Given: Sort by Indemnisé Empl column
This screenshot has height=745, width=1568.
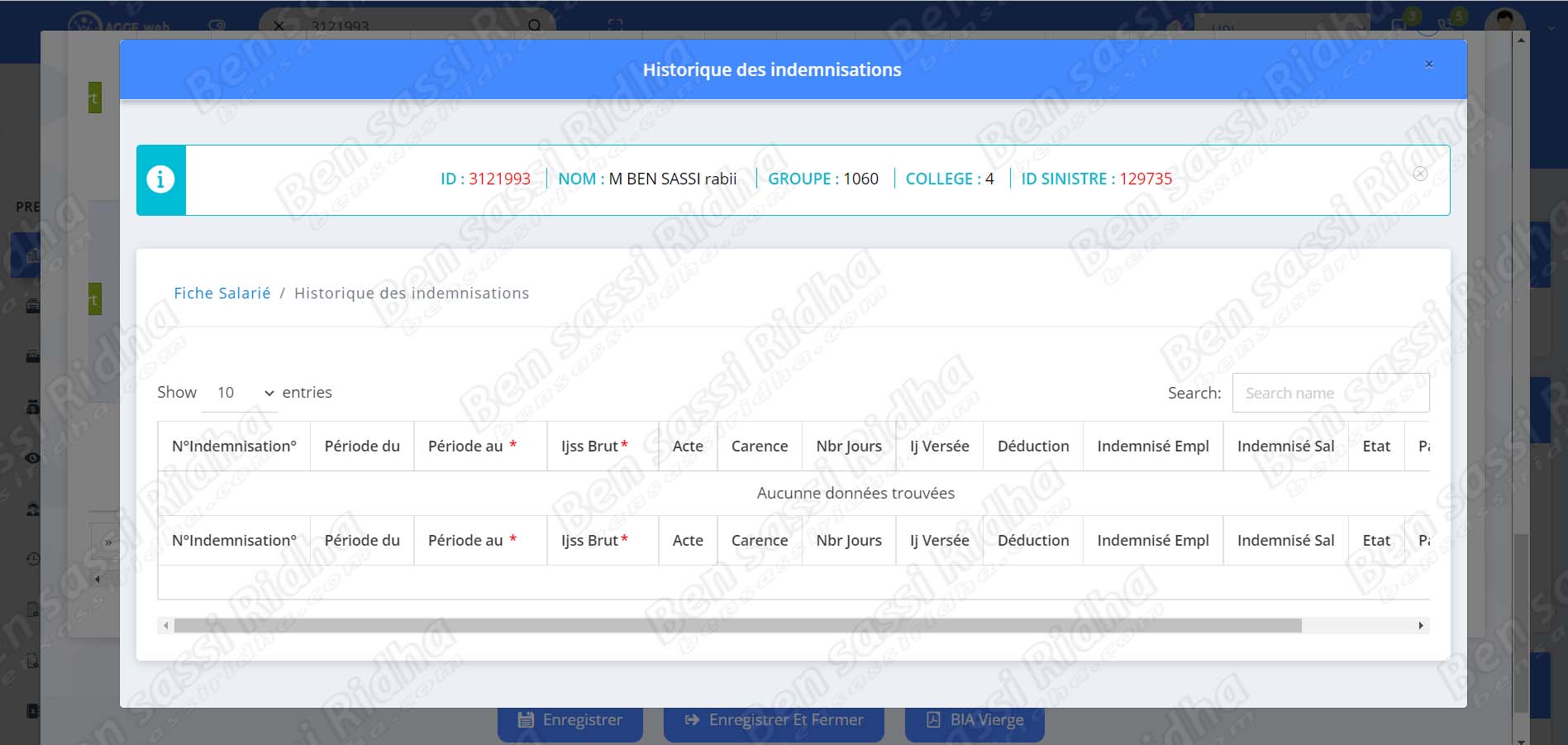Looking at the screenshot, I should pyautogui.click(x=1152, y=447).
